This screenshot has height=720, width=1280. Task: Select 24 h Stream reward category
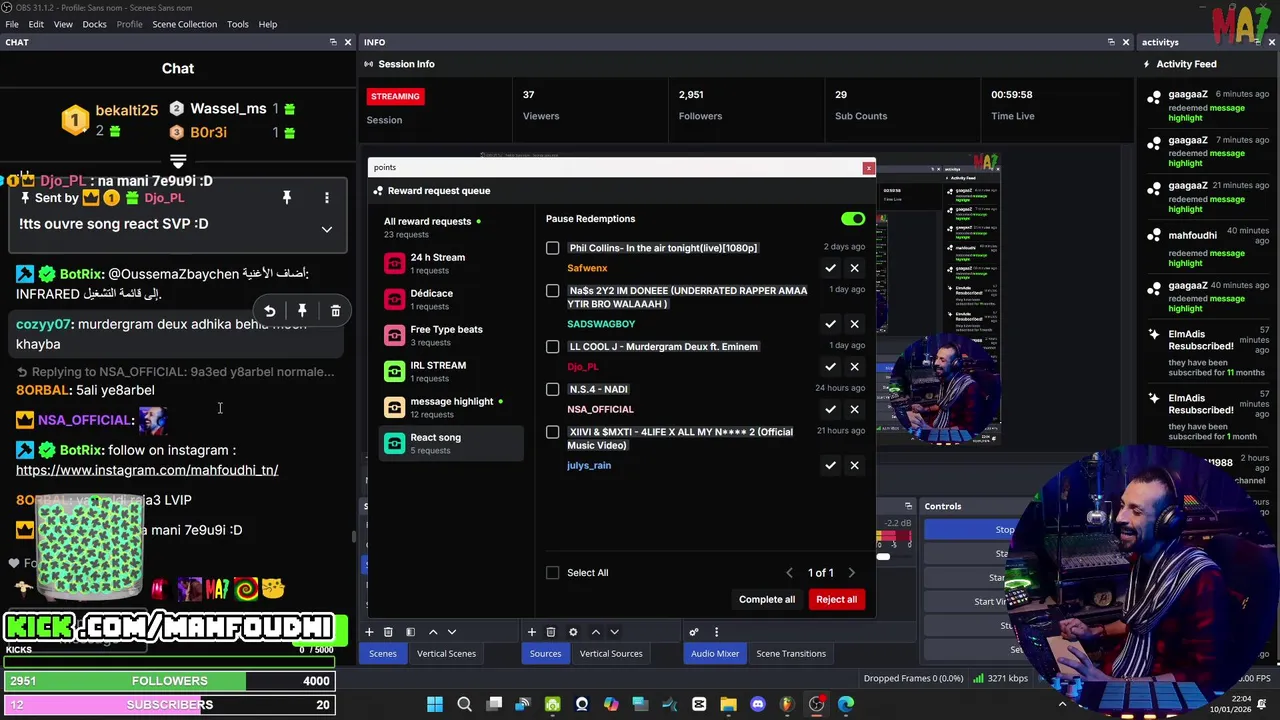(x=451, y=263)
